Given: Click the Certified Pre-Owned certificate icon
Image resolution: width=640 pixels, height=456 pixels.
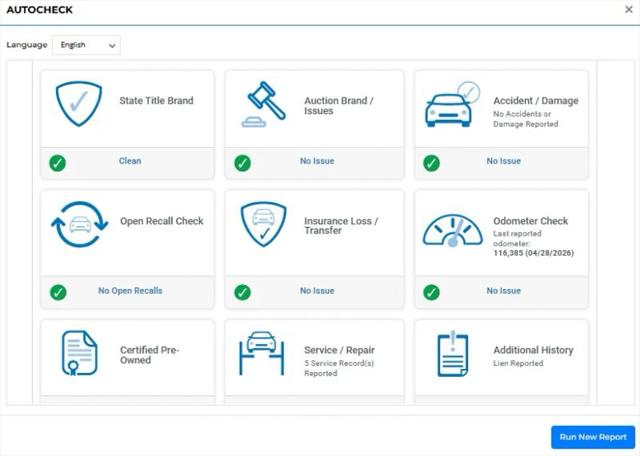Looking at the screenshot, I should pyautogui.click(x=79, y=353).
